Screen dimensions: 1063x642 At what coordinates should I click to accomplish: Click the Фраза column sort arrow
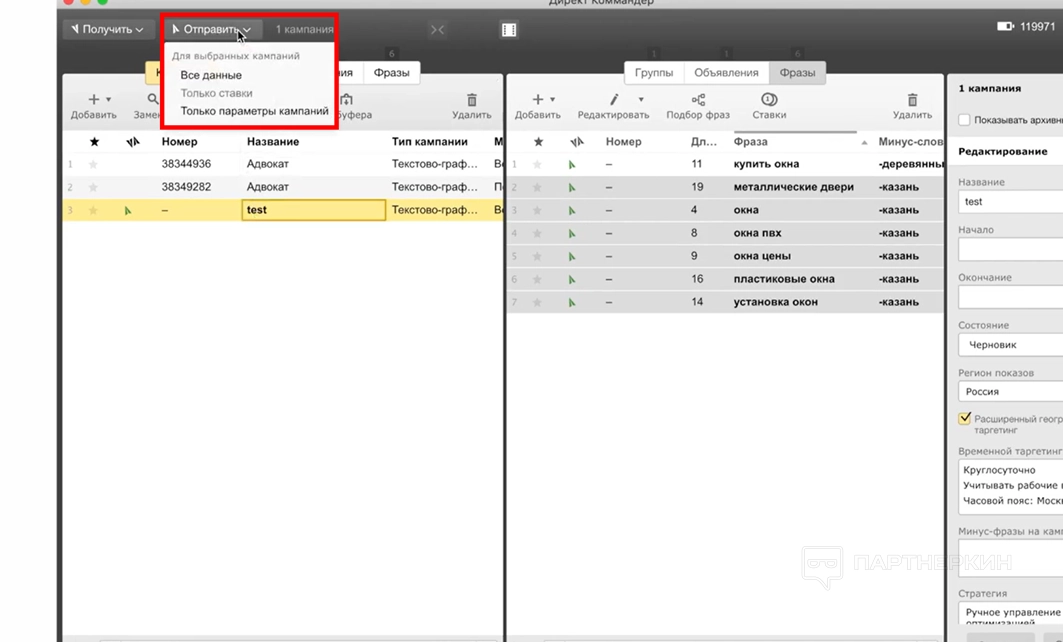coord(864,142)
